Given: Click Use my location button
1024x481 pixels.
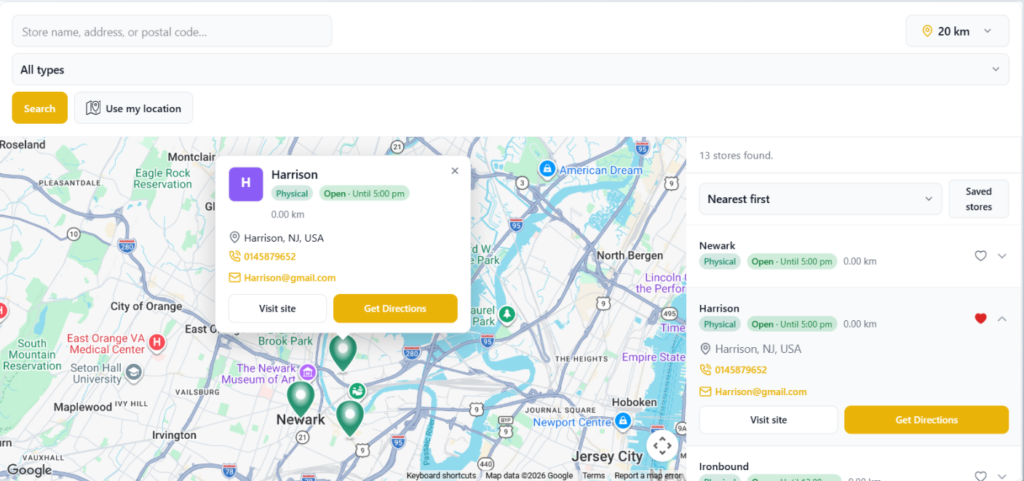Looking at the screenshot, I should click(x=133, y=108).
